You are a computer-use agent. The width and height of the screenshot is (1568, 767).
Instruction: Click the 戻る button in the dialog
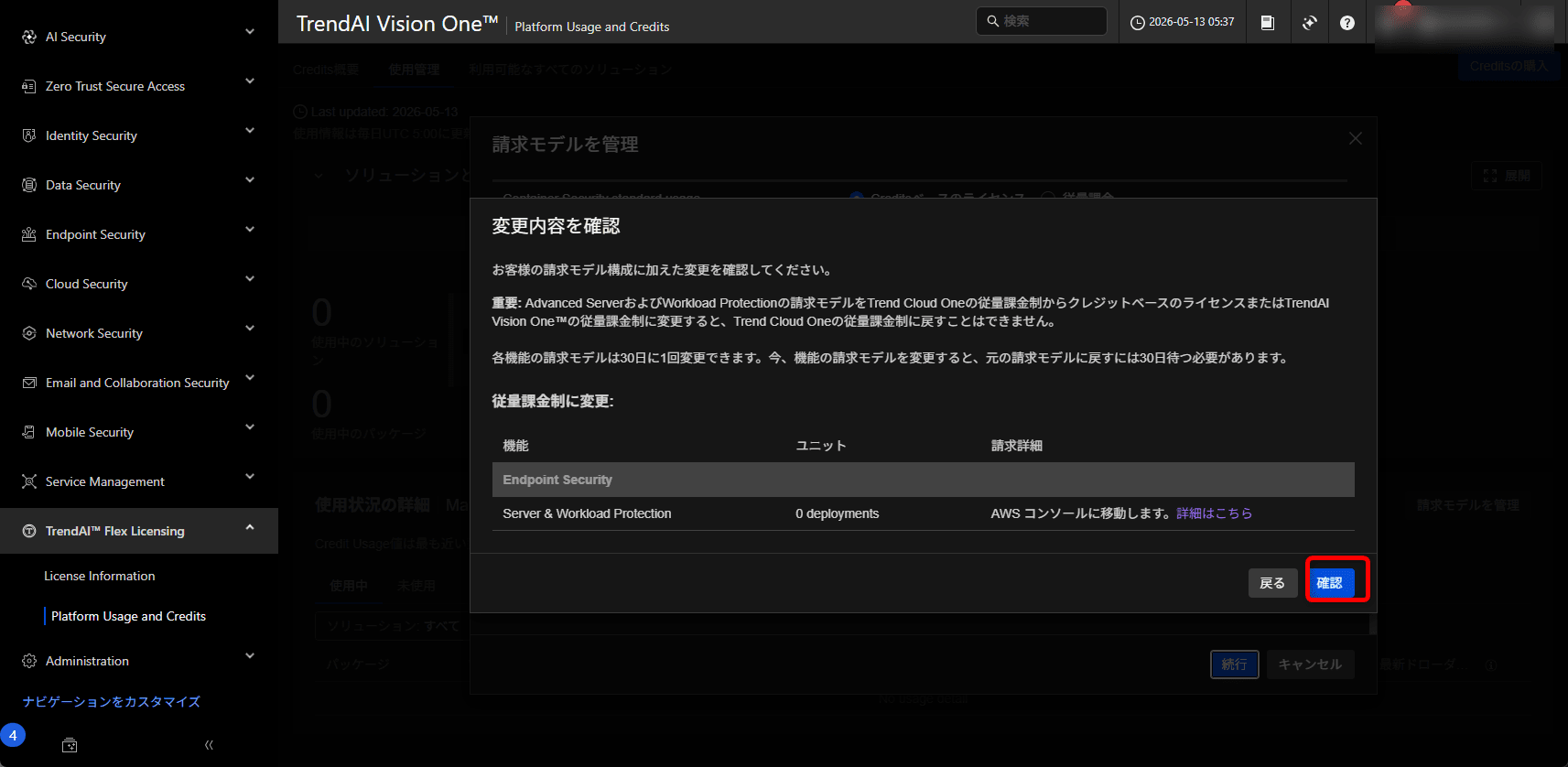[1272, 583]
